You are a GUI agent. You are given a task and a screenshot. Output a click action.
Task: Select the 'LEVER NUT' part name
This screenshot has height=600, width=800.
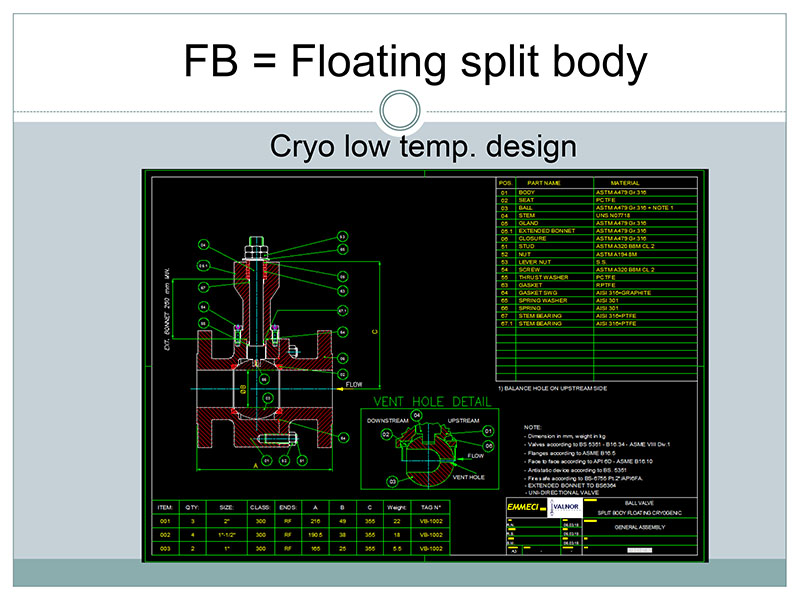[x=535, y=262]
